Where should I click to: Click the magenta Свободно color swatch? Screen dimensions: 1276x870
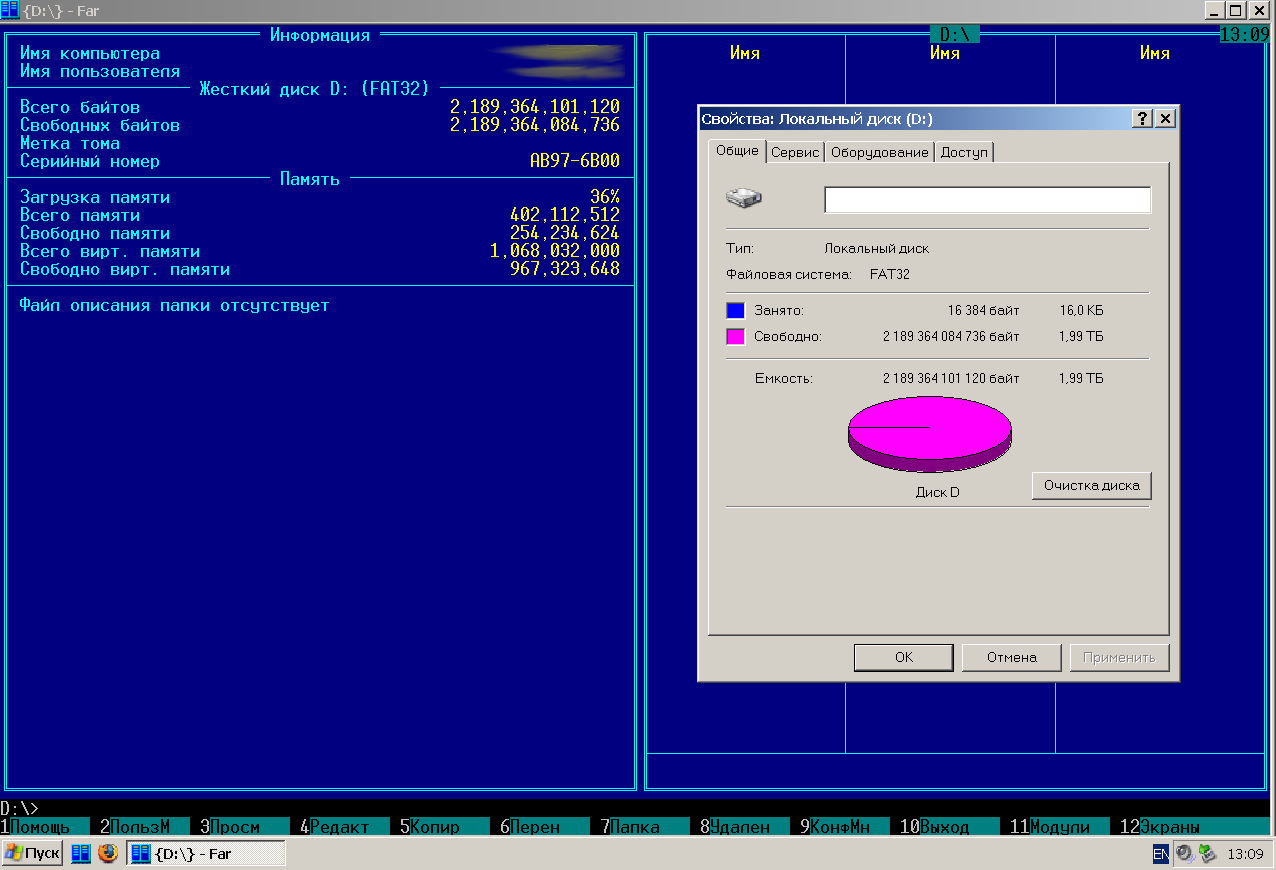click(x=735, y=336)
